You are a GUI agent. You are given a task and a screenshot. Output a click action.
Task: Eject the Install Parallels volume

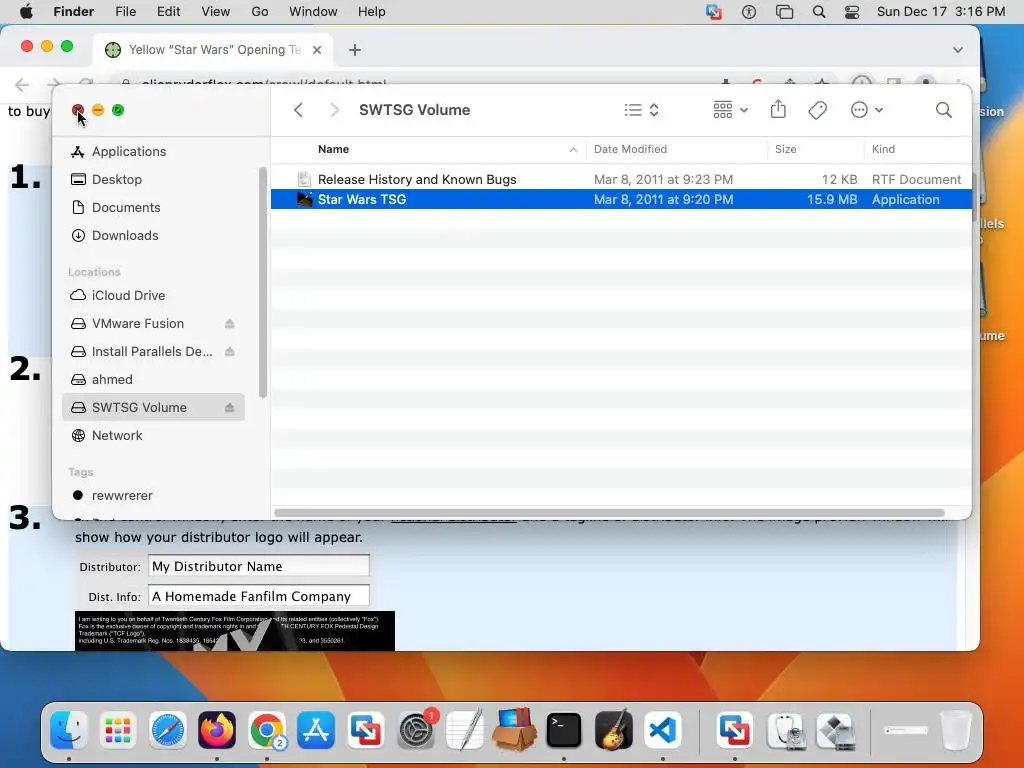[x=230, y=351]
